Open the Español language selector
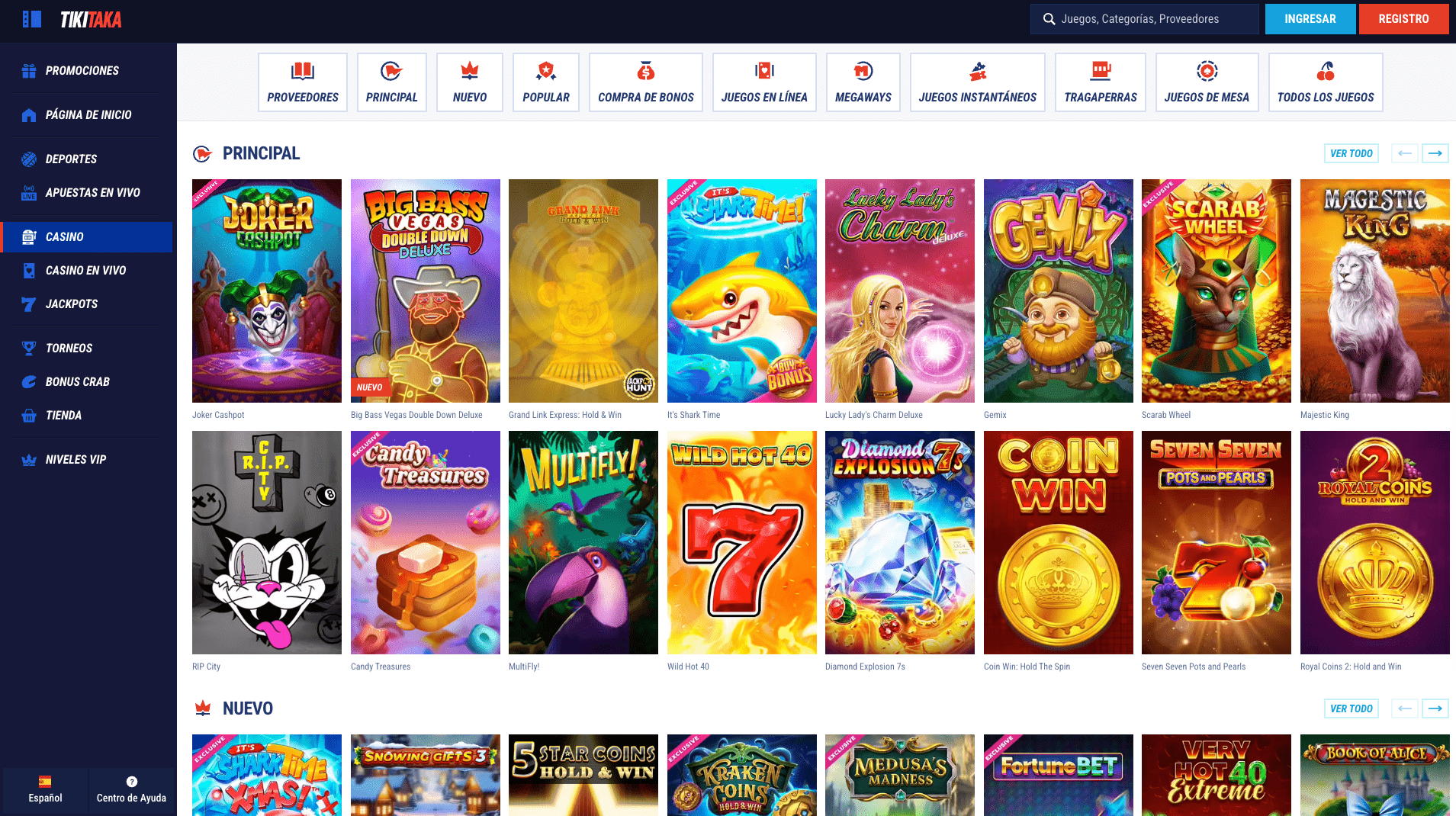 (46, 789)
